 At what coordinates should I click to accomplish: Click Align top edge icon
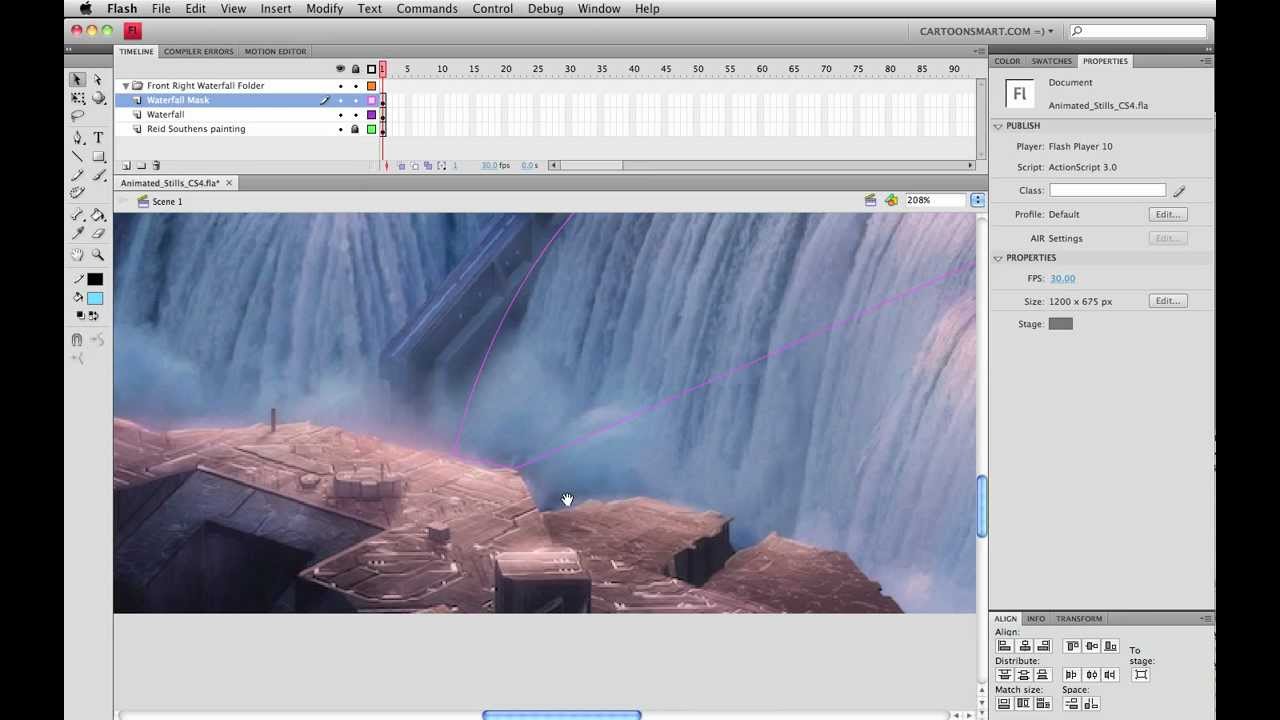[x=1072, y=646]
